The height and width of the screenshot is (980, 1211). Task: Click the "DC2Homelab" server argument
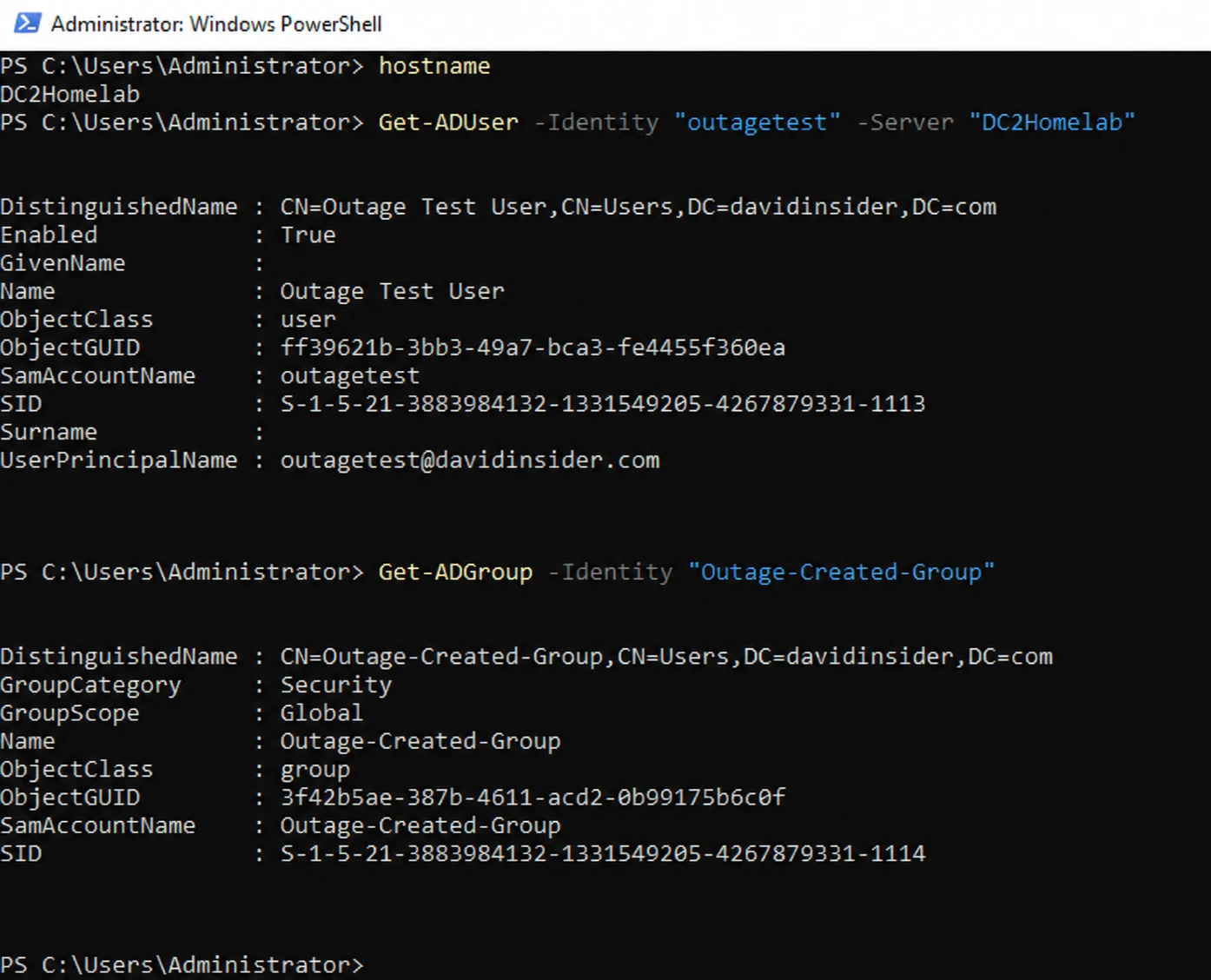pos(1052,122)
